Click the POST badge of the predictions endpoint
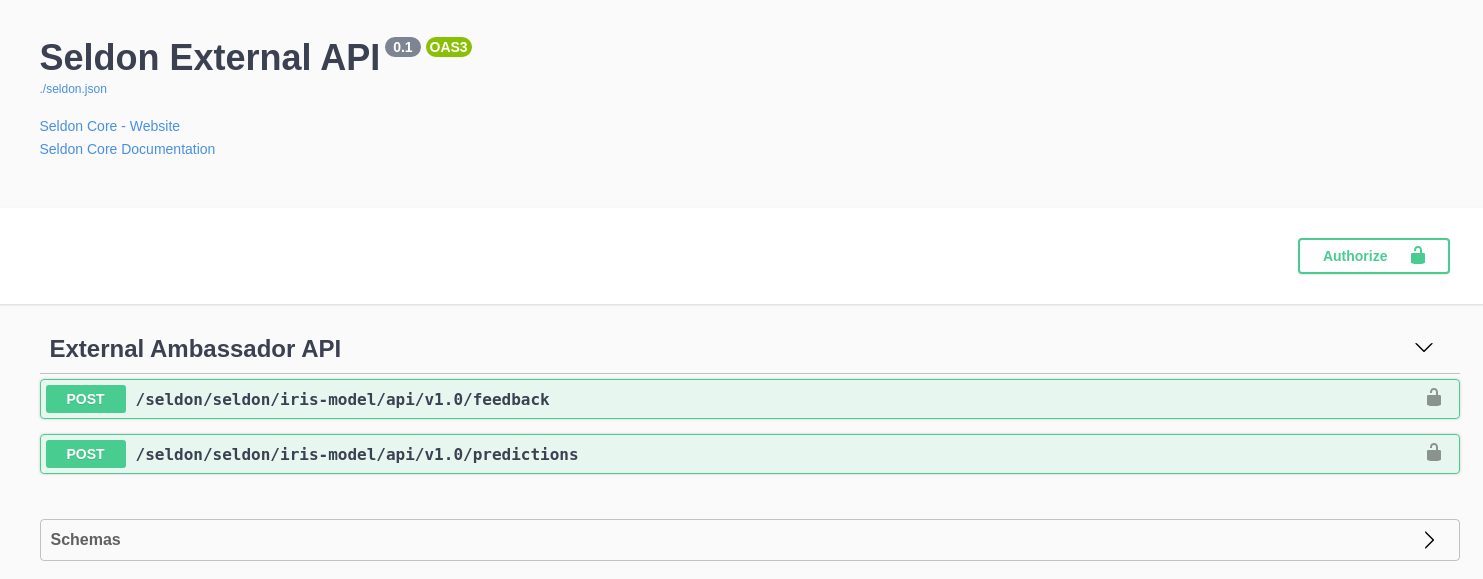The width and height of the screenshot is (1483, 579). 86,454
